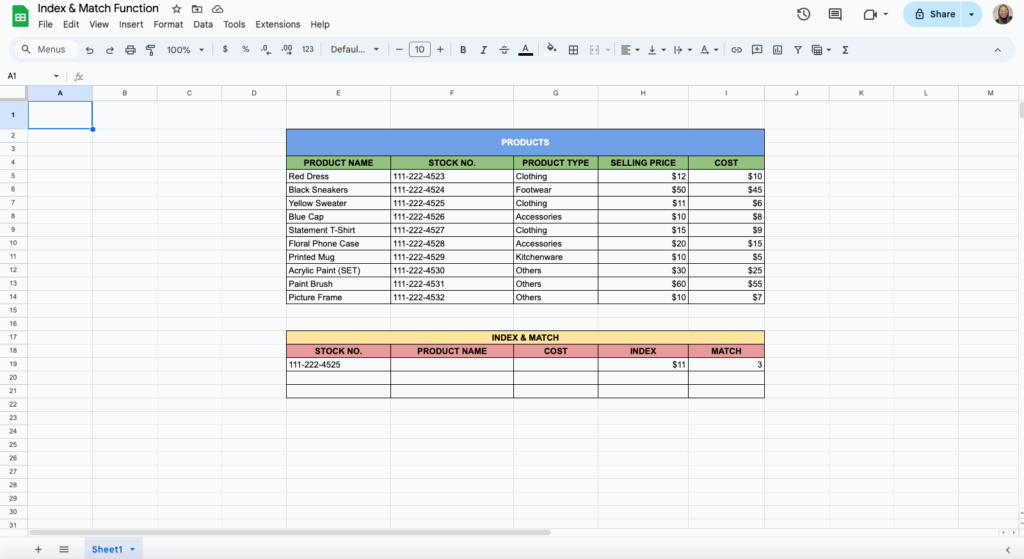
Task: Create a filter with funnel icon
Action: (x=798, y=50)
